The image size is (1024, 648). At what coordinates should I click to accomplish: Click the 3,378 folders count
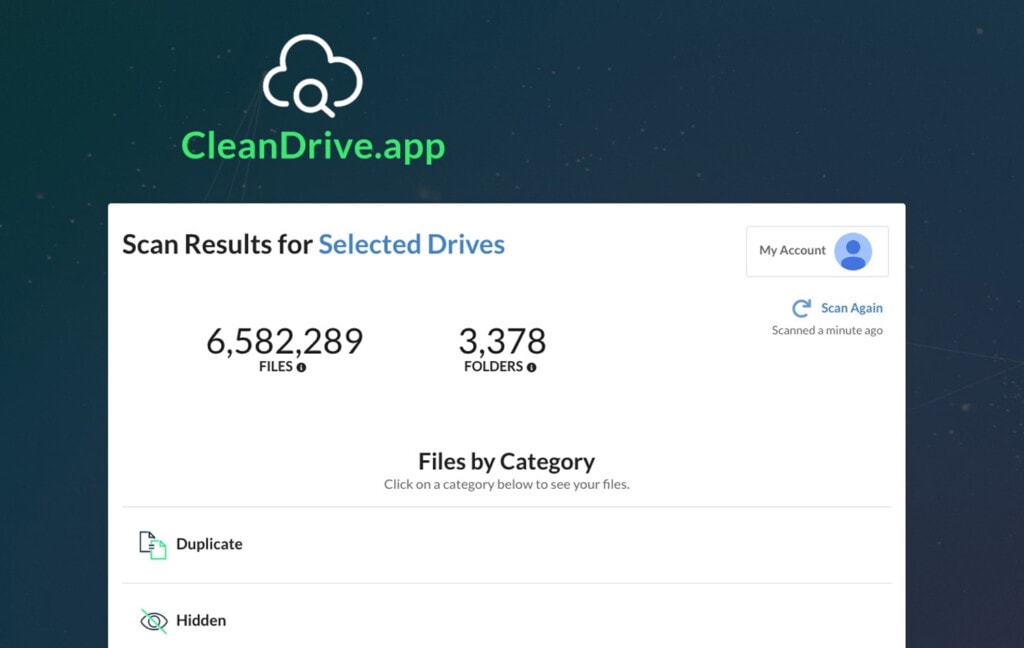pyautogui.click(x=502, y=341)
